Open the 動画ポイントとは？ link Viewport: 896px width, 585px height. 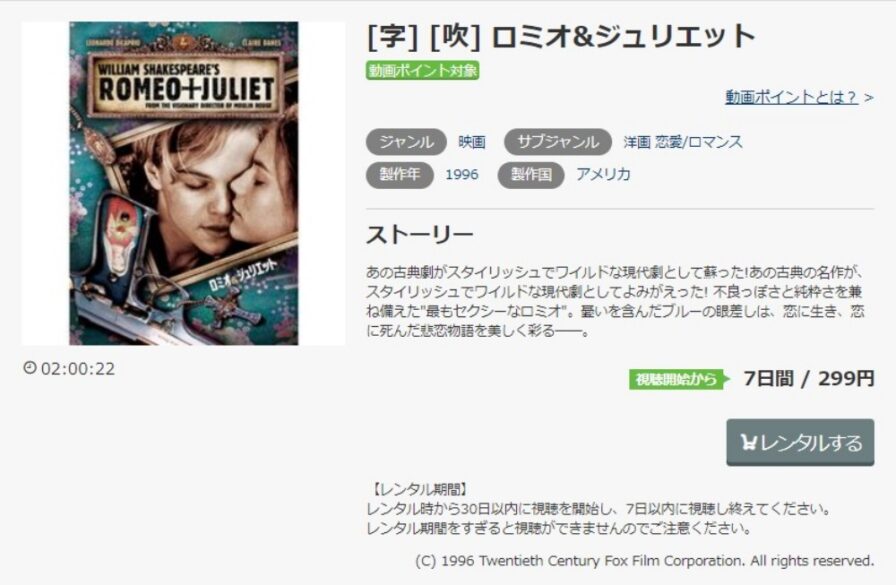pos(791,97)
